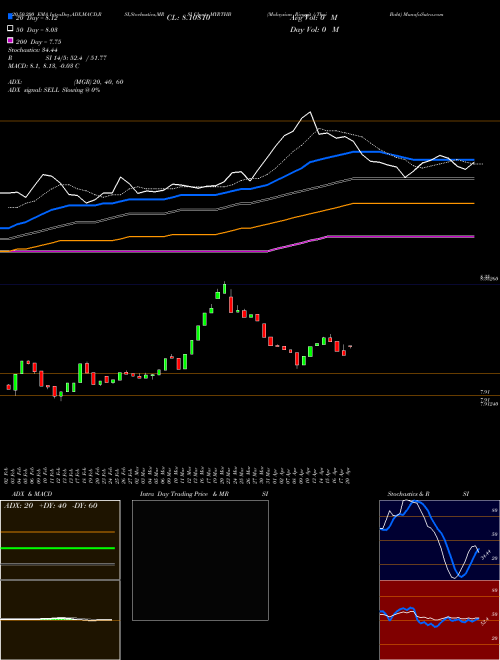Click the red RSI indicator chart
This screenshot has height=660, width=500.
click(x=439, y=620)
